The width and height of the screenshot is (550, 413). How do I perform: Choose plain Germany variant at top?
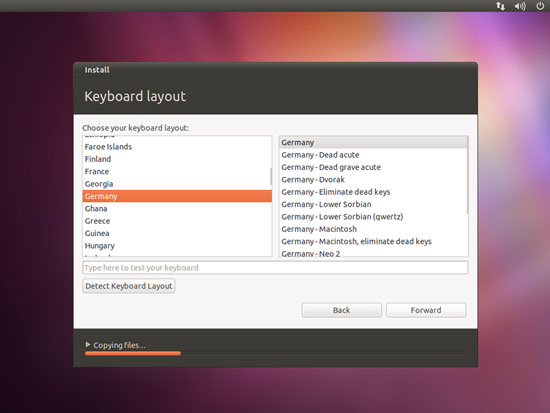coord(373,142)
